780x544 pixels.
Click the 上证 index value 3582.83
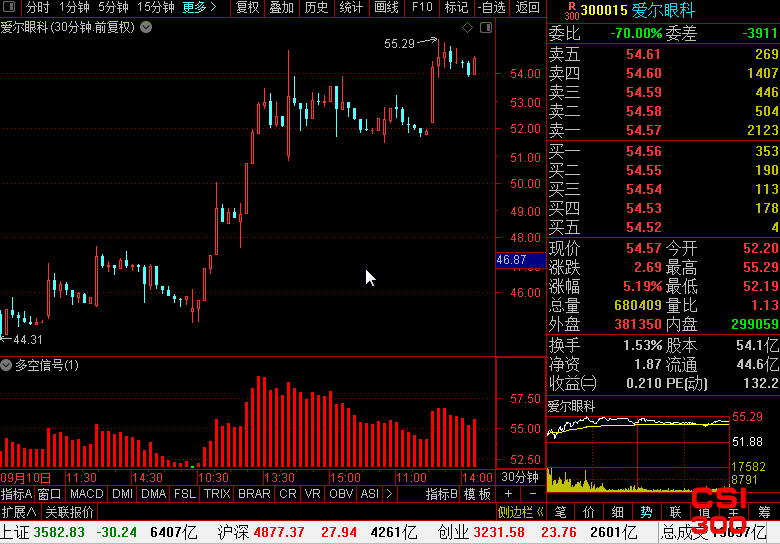[x=59, y=533]
